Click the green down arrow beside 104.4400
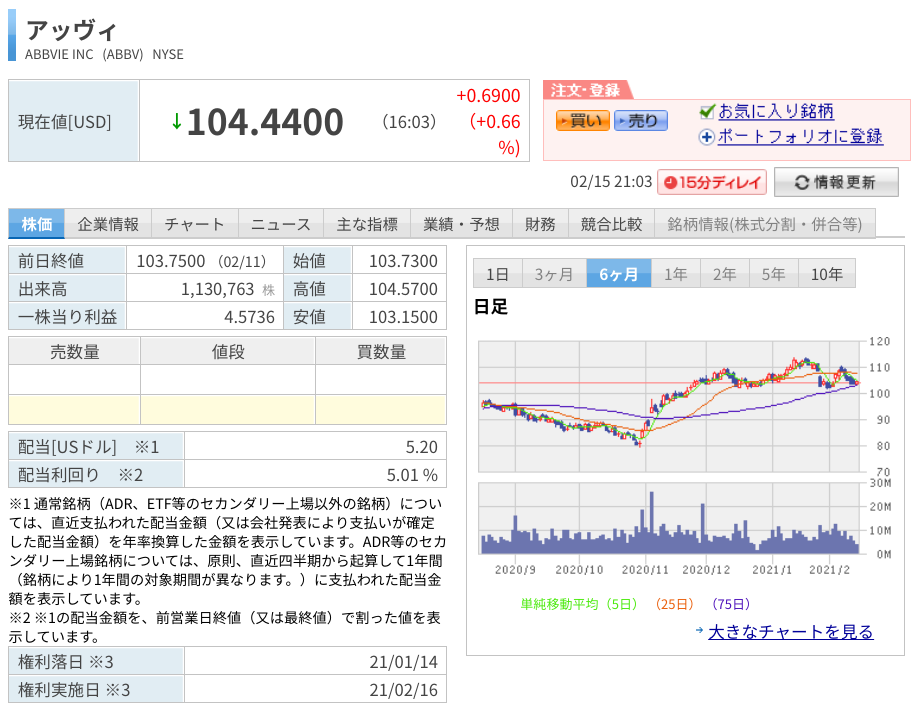The height and width of the screenshot is (710, 915). [x=176, y=122]
